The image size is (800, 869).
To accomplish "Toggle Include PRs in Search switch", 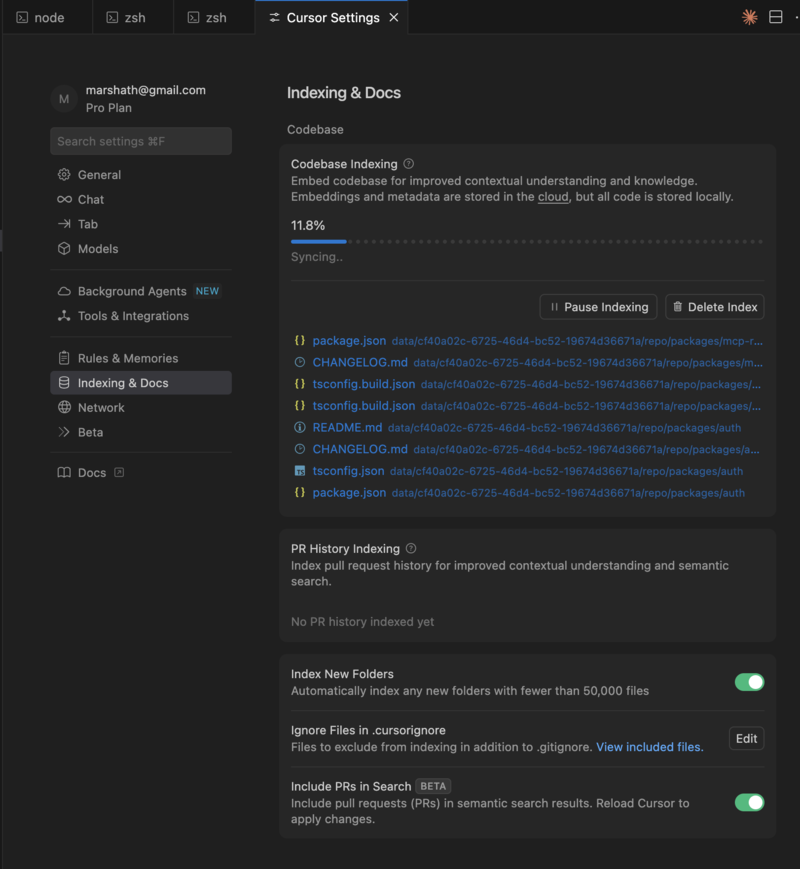I will click(750, 802).
